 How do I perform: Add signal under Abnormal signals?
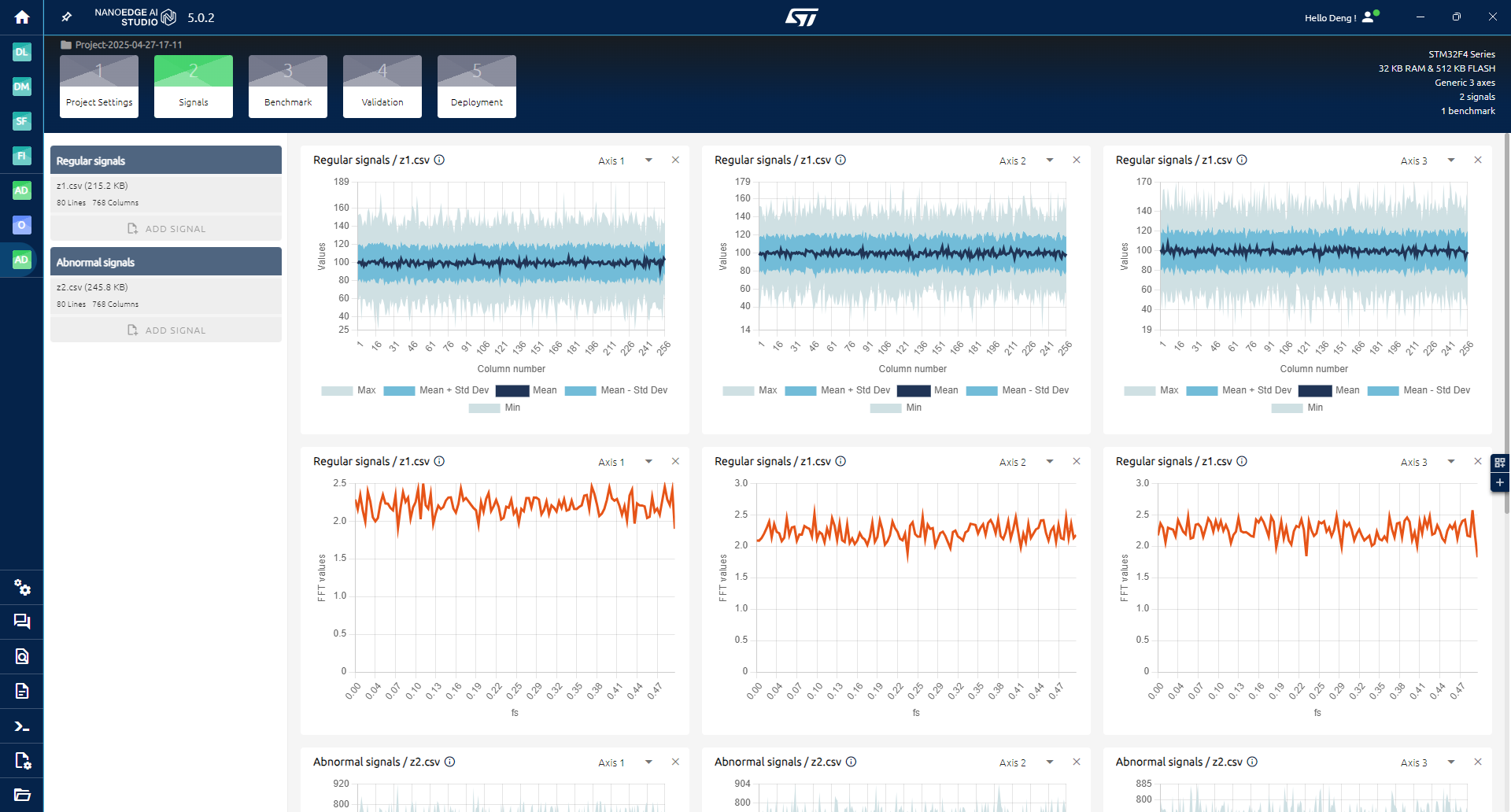tap(166, 330)
